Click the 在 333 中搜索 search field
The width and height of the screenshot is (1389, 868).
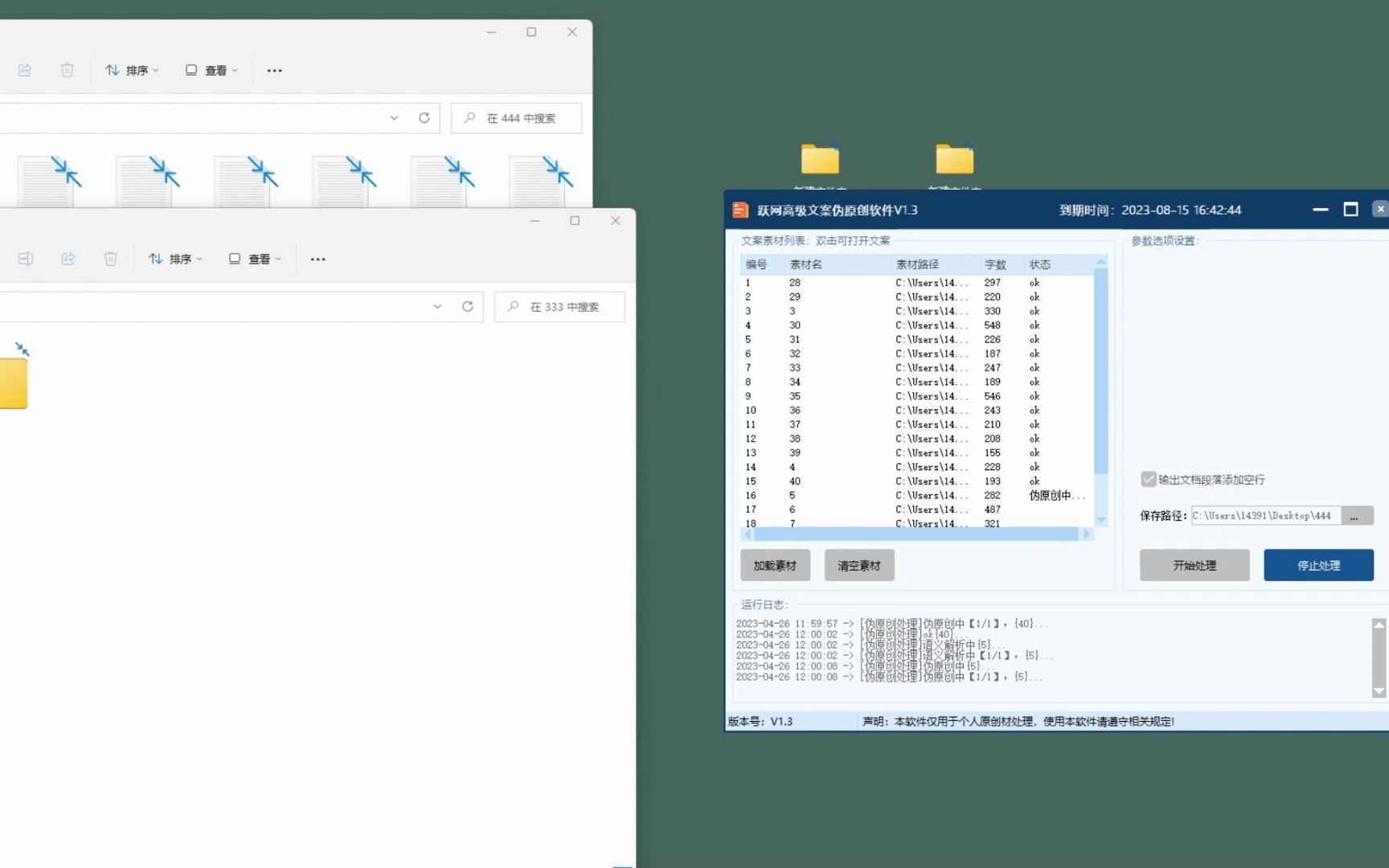coord(559,307)
